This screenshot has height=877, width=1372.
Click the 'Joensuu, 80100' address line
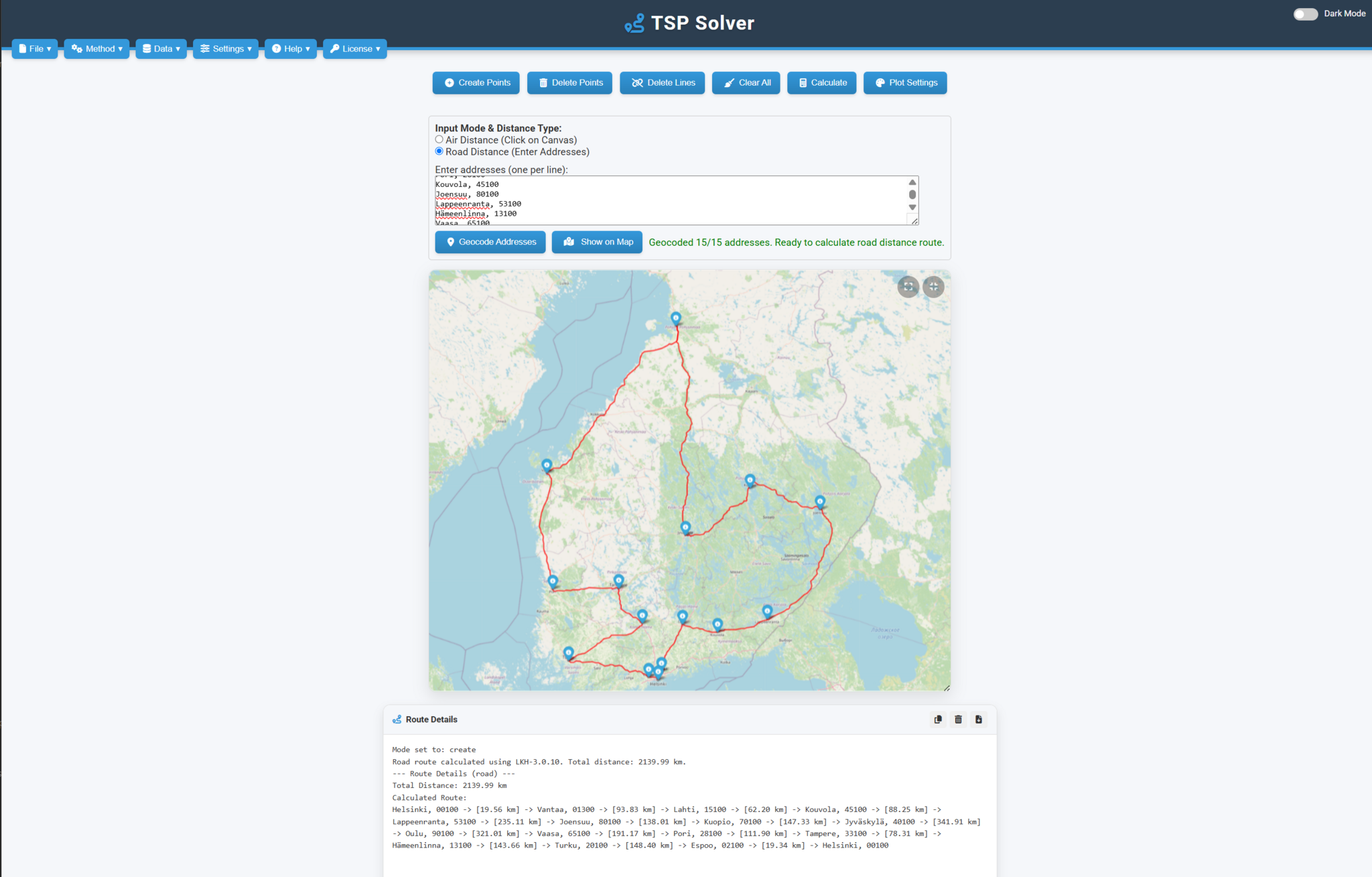click(x=467, y=194)
